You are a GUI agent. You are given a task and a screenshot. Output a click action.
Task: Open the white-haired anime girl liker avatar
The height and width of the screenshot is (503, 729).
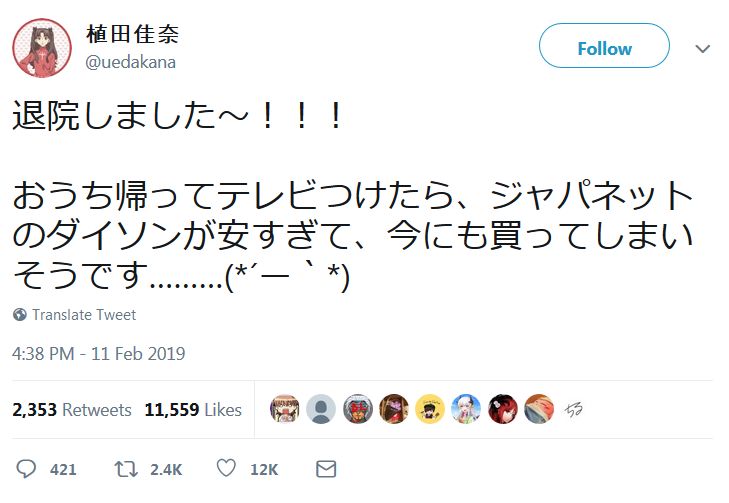(x=466, y=409)
